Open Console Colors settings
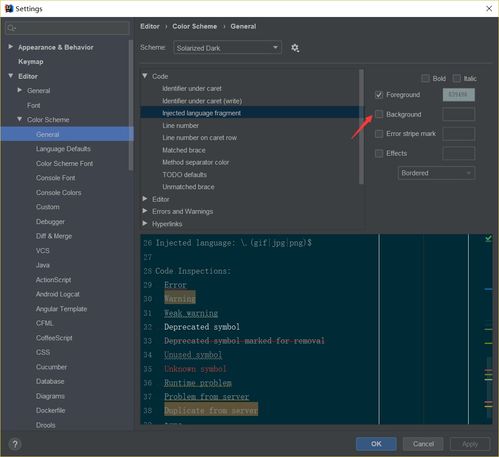 (58, 193)
